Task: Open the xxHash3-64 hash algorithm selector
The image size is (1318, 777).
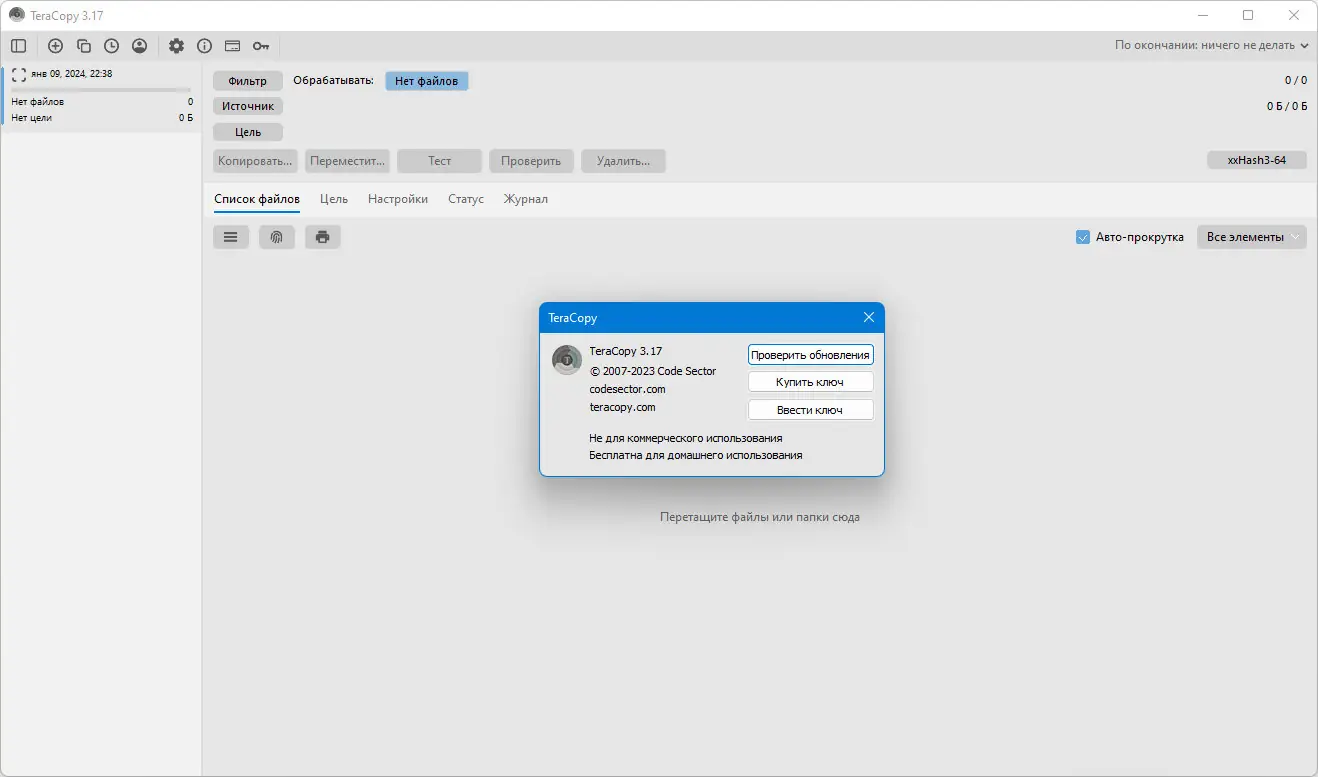Action: (x=1257, y=160)
